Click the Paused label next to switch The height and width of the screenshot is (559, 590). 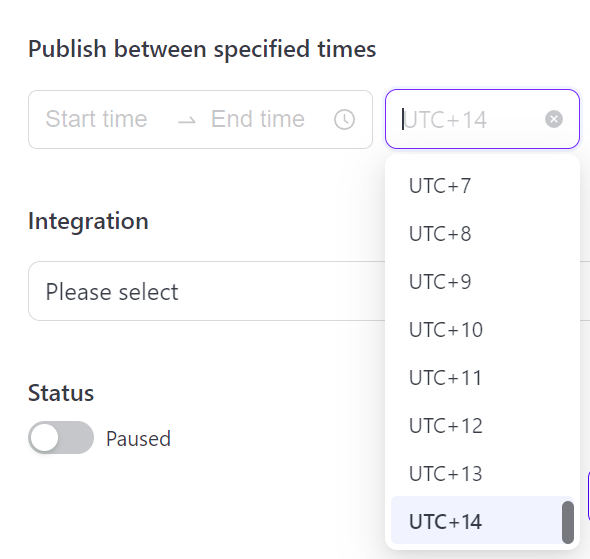(x=138, y=439)
